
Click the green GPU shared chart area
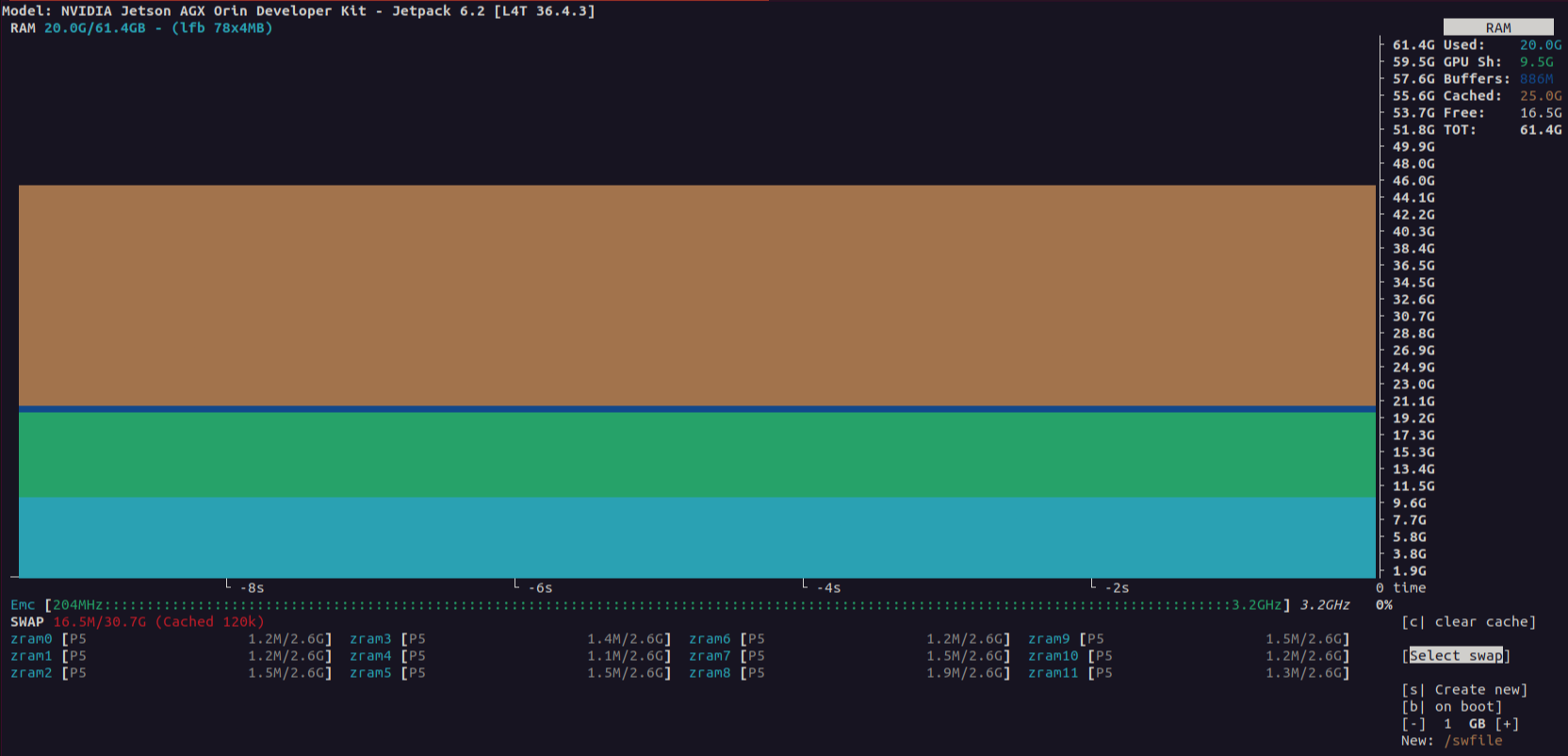pos(697,455)
